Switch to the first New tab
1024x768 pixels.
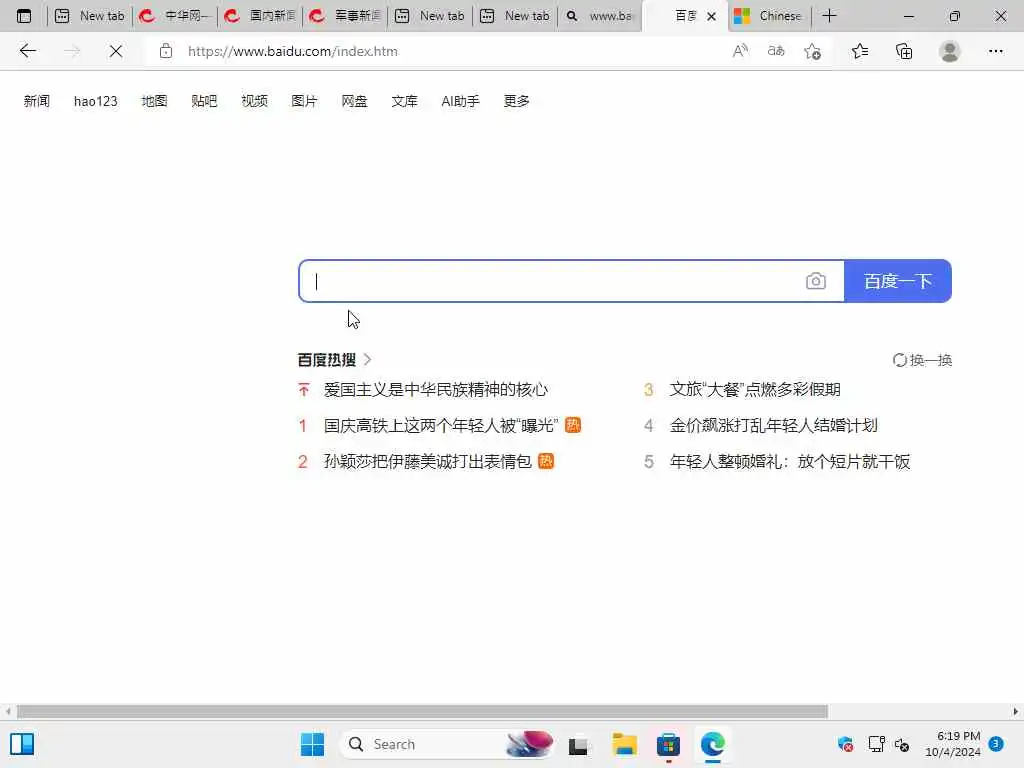(x=89, y=16)
